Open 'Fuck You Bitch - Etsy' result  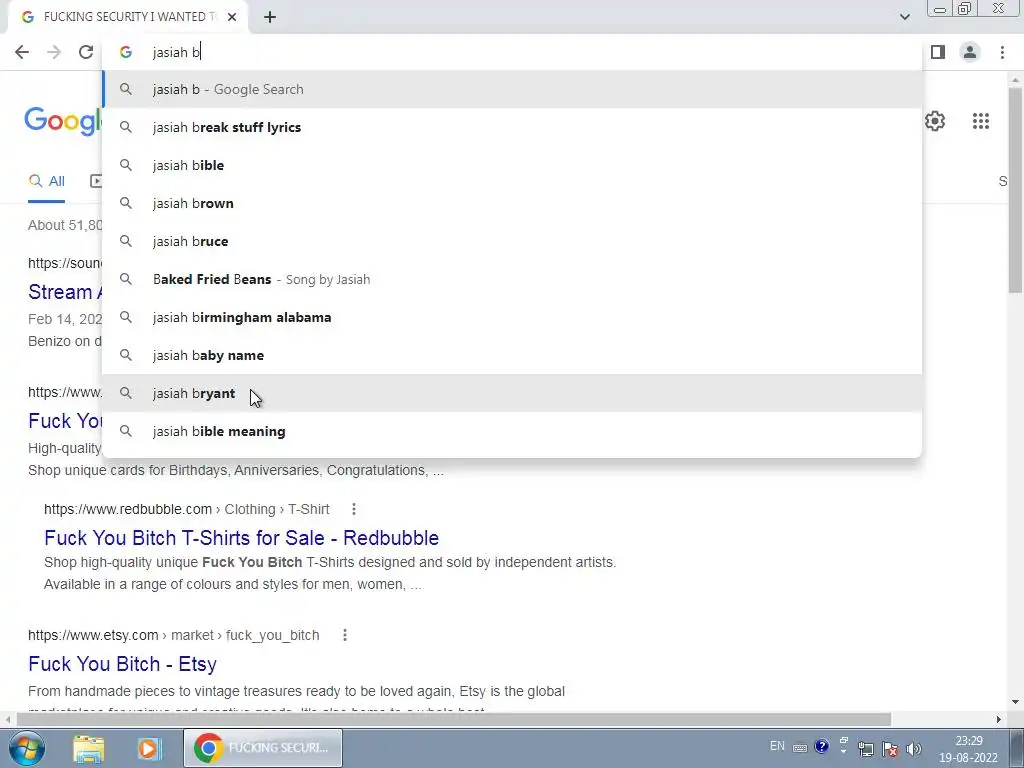click(122, 664)
